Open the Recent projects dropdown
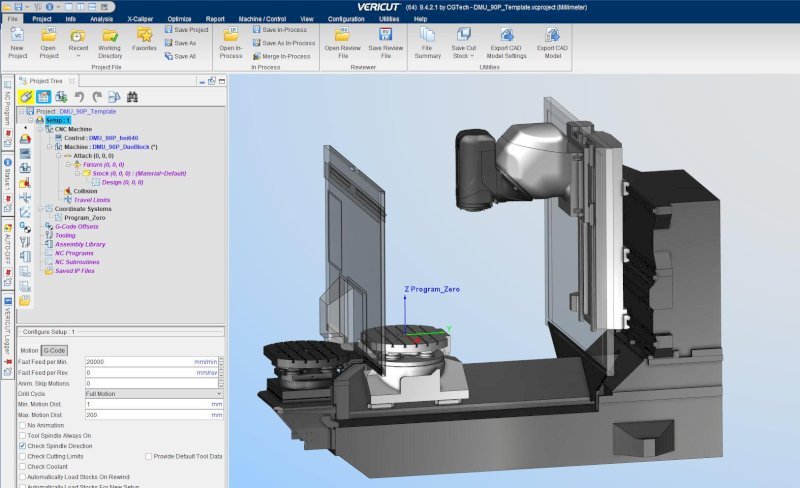The height and width of the screenshot is (488, 800). point(78,55)
